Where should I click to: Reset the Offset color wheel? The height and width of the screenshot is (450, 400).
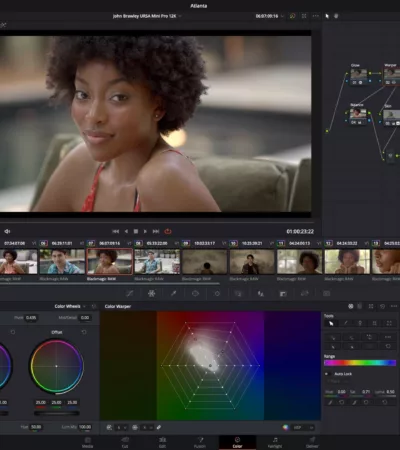pyautogui.click(x=84, y=332)
